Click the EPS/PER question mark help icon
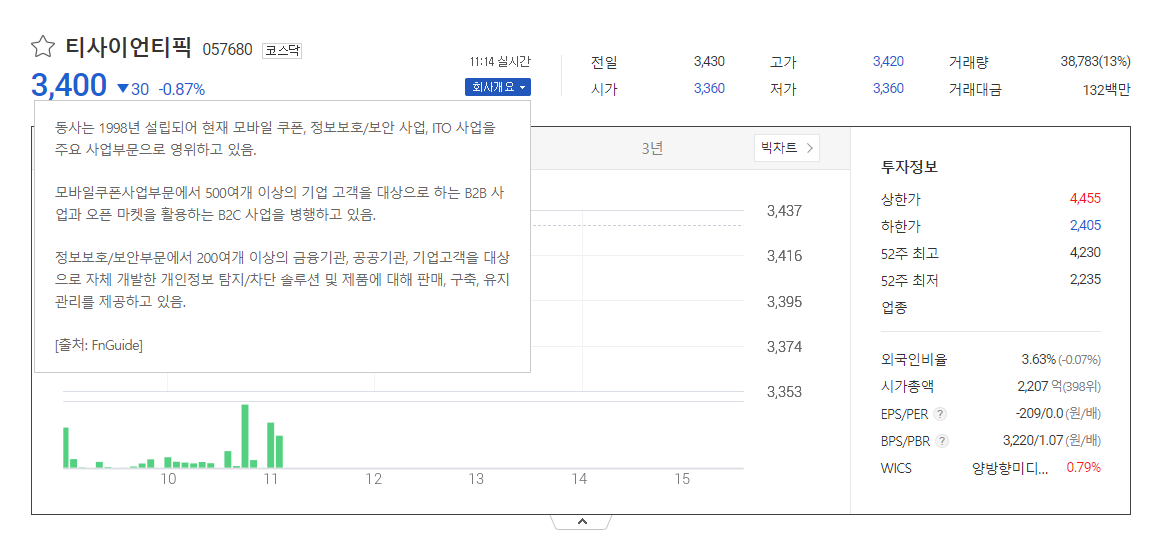 pos(941,414)
